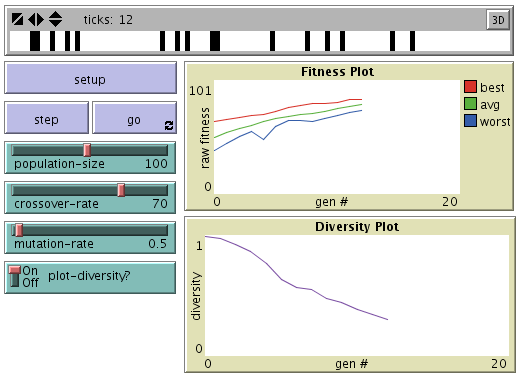Click the population-size slider handle
The height and width of the screenshot is (378, 523).
[x=87, y=150]
